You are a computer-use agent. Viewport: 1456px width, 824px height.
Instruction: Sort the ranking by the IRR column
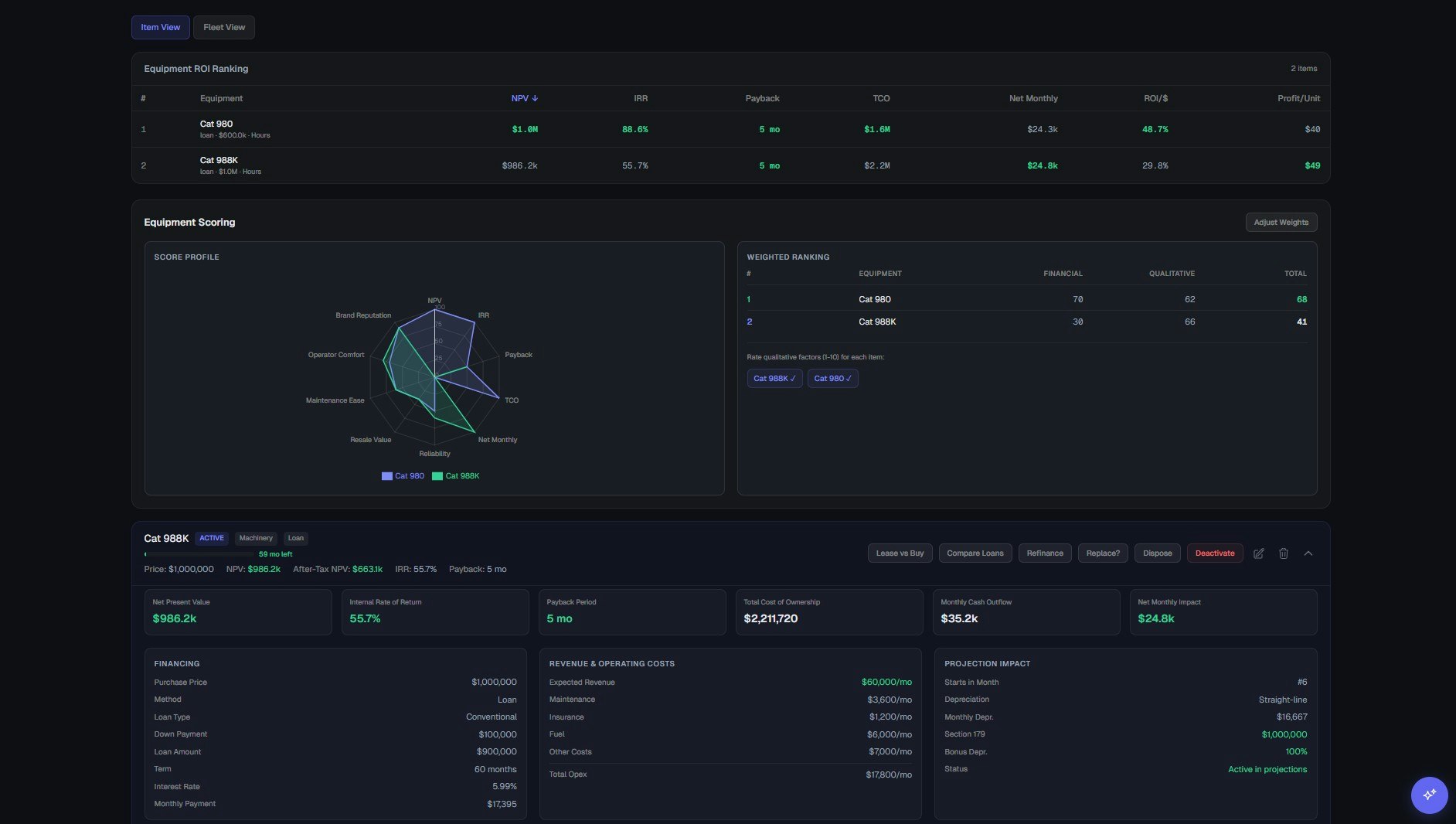pyautogui.click(x=641, y=98)
